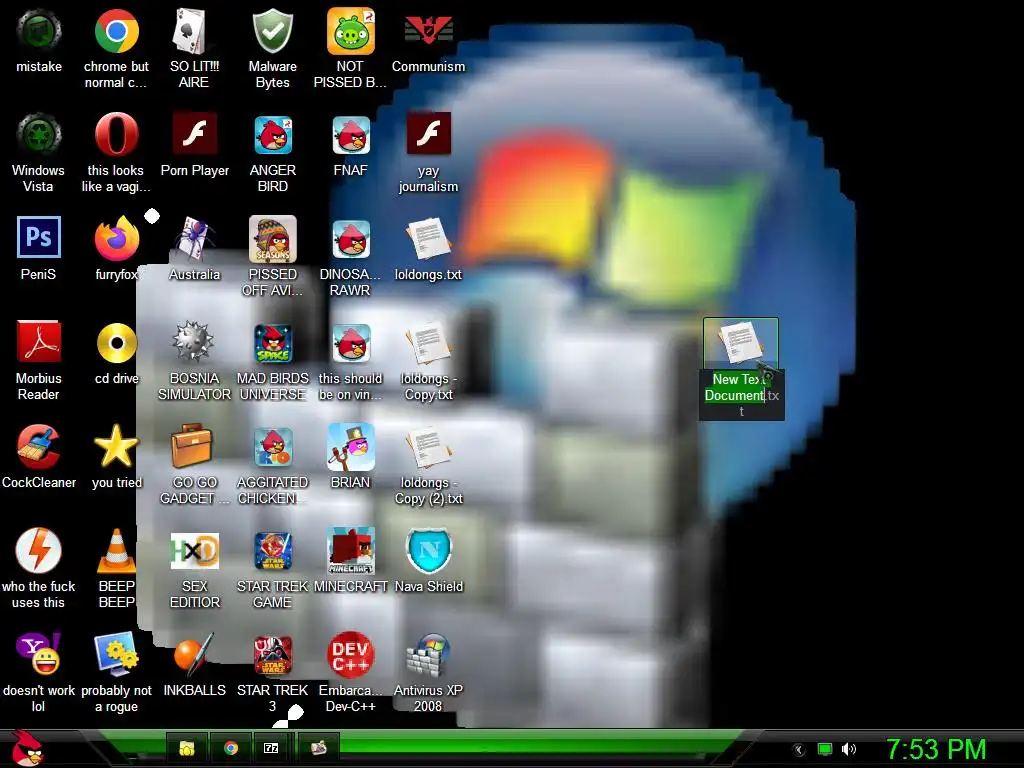The width and height of the screenshot is (1024, 768).
Task: Select the MINECRAFT red bird icon
Action: tap(350, 551)
